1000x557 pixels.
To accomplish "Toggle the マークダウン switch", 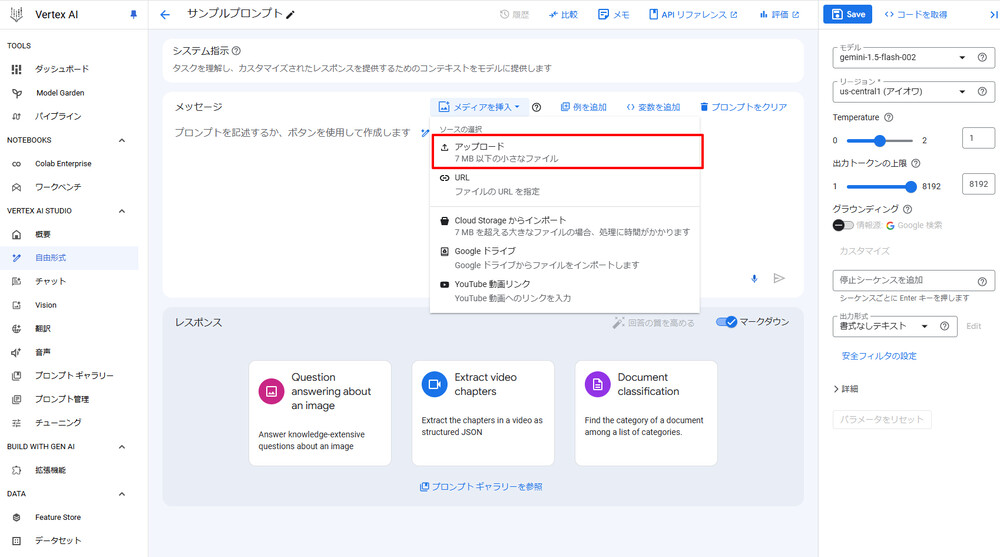I will 726,322.
